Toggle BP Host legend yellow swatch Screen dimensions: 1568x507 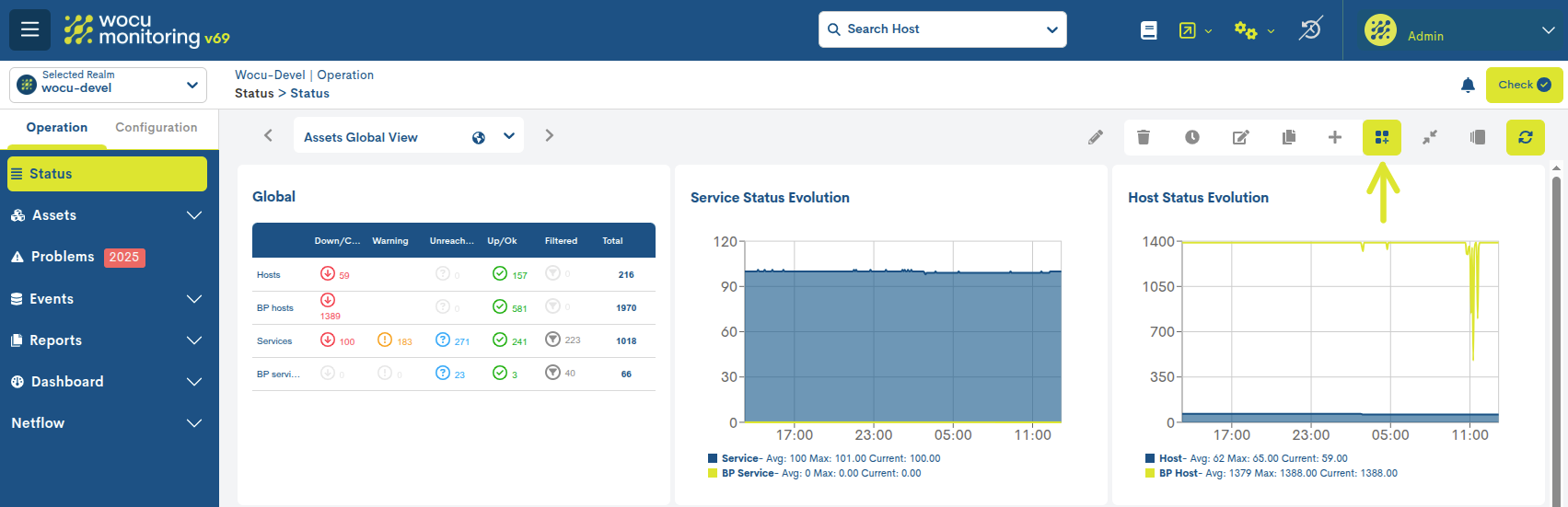click(x=1150, y=473)
